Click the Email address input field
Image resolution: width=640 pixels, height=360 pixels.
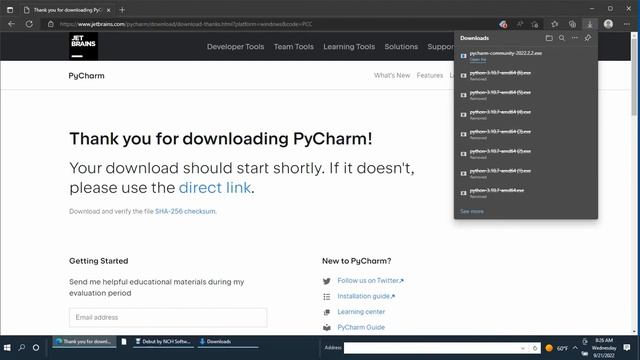coord(168,318)
